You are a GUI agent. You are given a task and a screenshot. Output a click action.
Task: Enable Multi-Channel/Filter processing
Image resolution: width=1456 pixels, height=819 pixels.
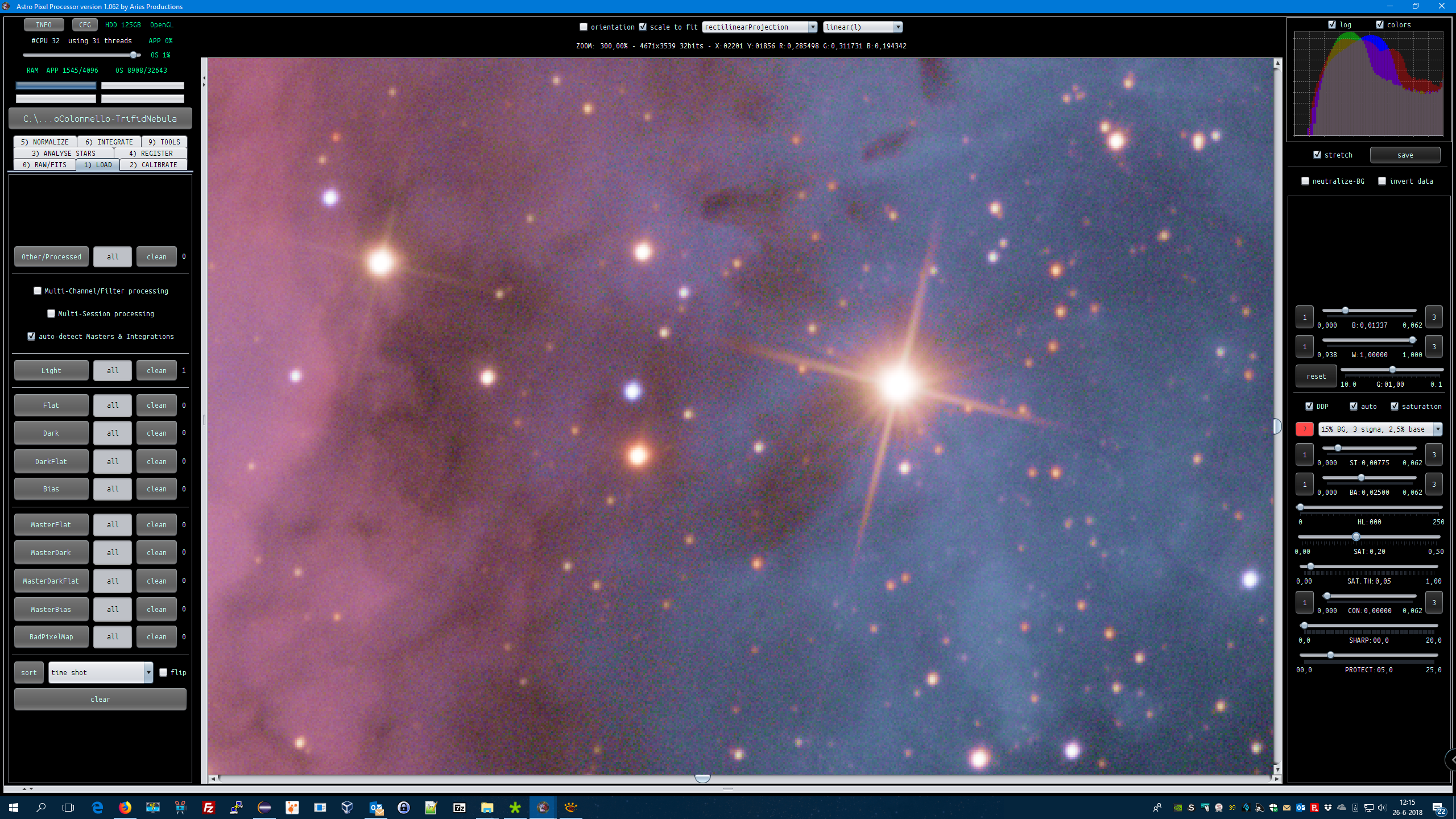(x=38, y=291)
